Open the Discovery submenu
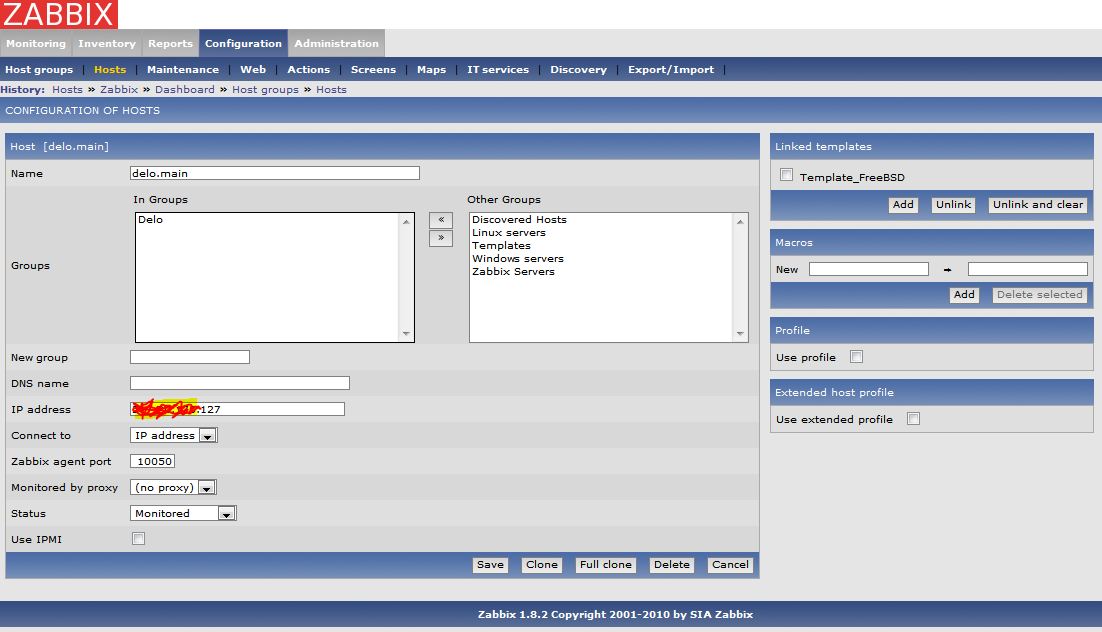The height and width of the screenshot is (632, 1102). tap(578, 70)
